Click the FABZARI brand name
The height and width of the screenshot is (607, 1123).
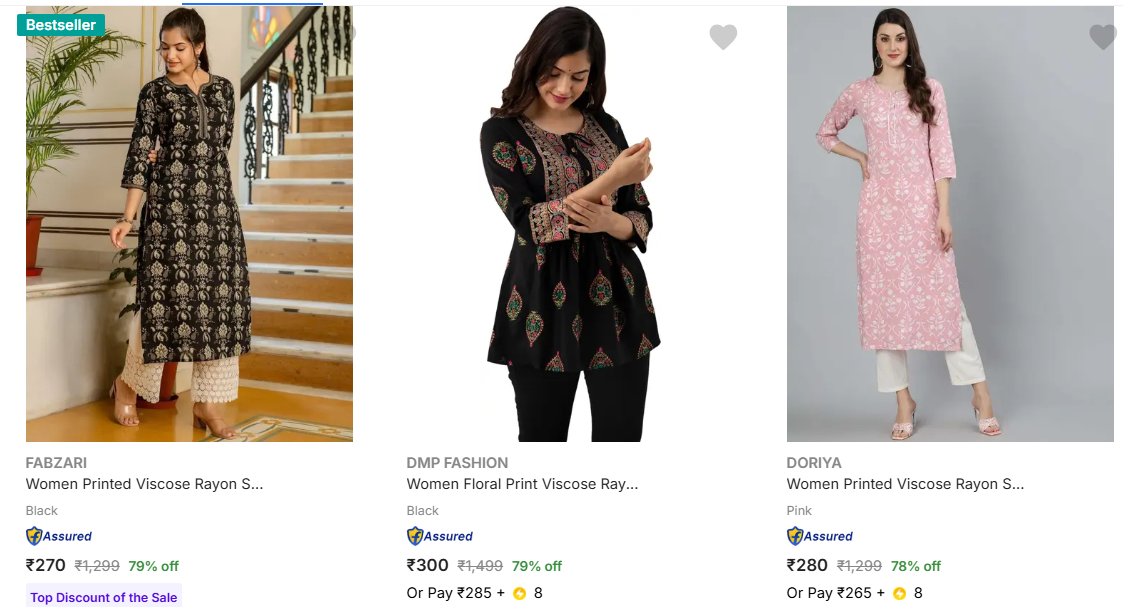tap(56, 463)
